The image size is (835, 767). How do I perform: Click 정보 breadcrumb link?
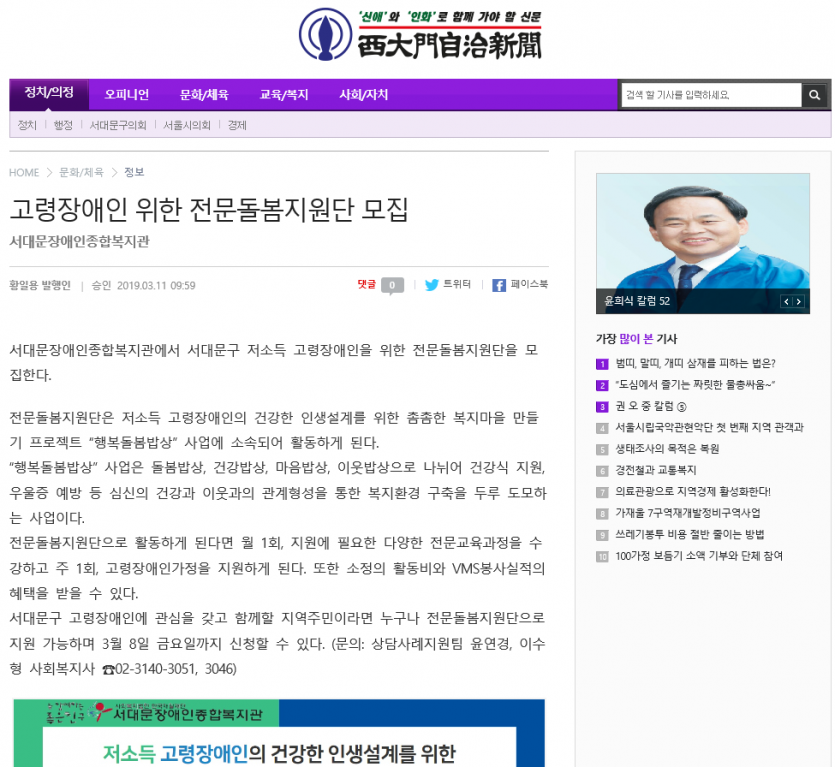pyautogui.click(x=134, y=173)
